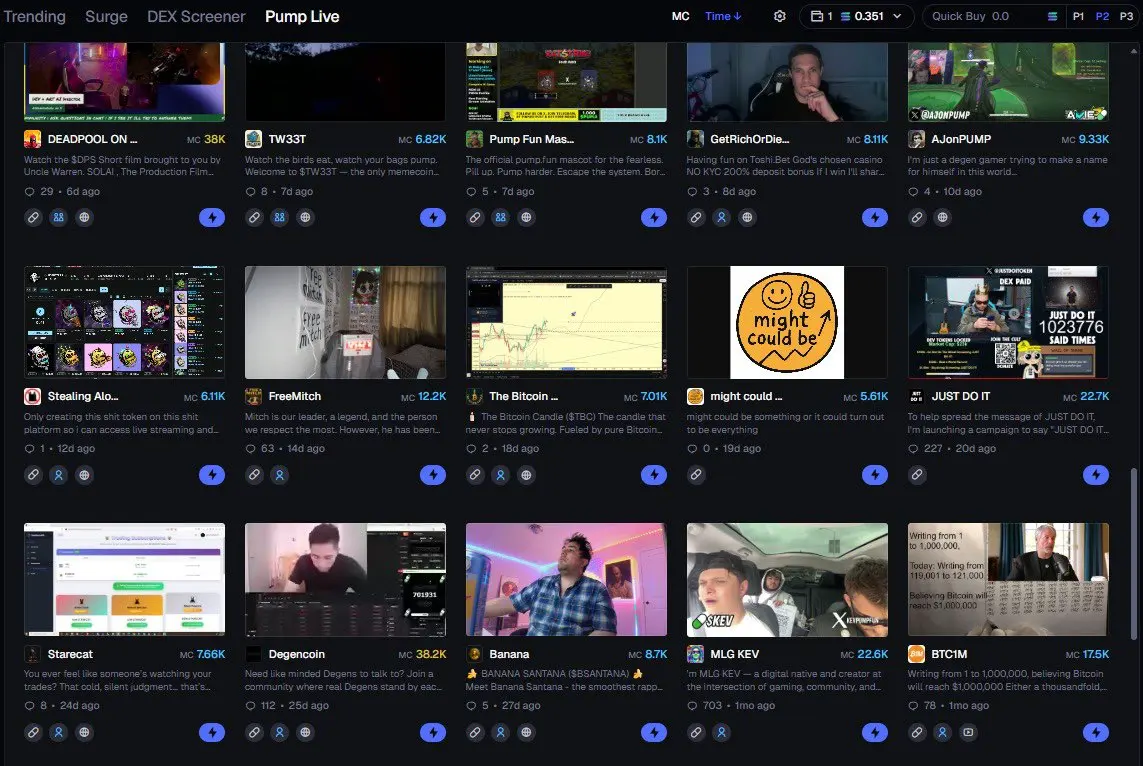The height and width of the screenshot is (766, 1143).
Task: Click the Starecat 7.66K market cap
Action: point(203,654)
